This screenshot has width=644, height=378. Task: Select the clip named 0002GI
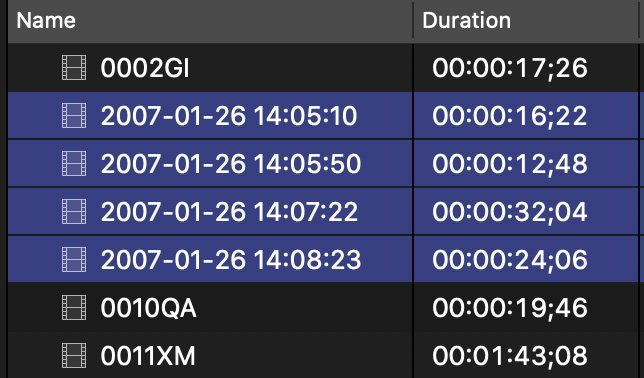[145, 68]
